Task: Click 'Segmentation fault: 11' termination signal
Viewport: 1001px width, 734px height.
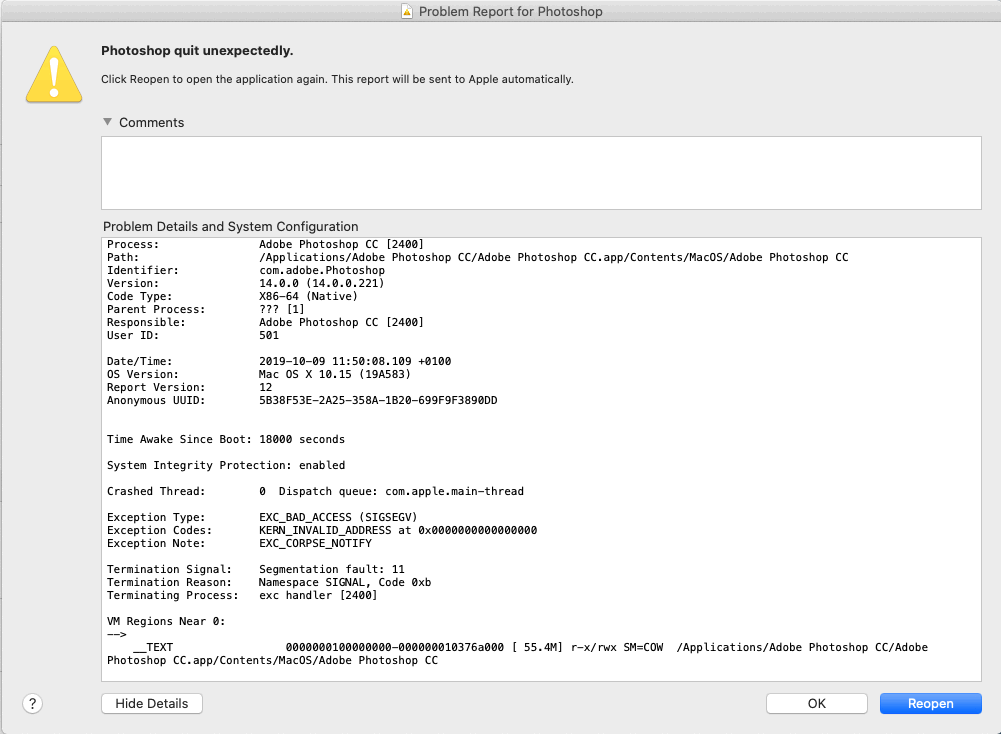Action: (x=332, y=569)
